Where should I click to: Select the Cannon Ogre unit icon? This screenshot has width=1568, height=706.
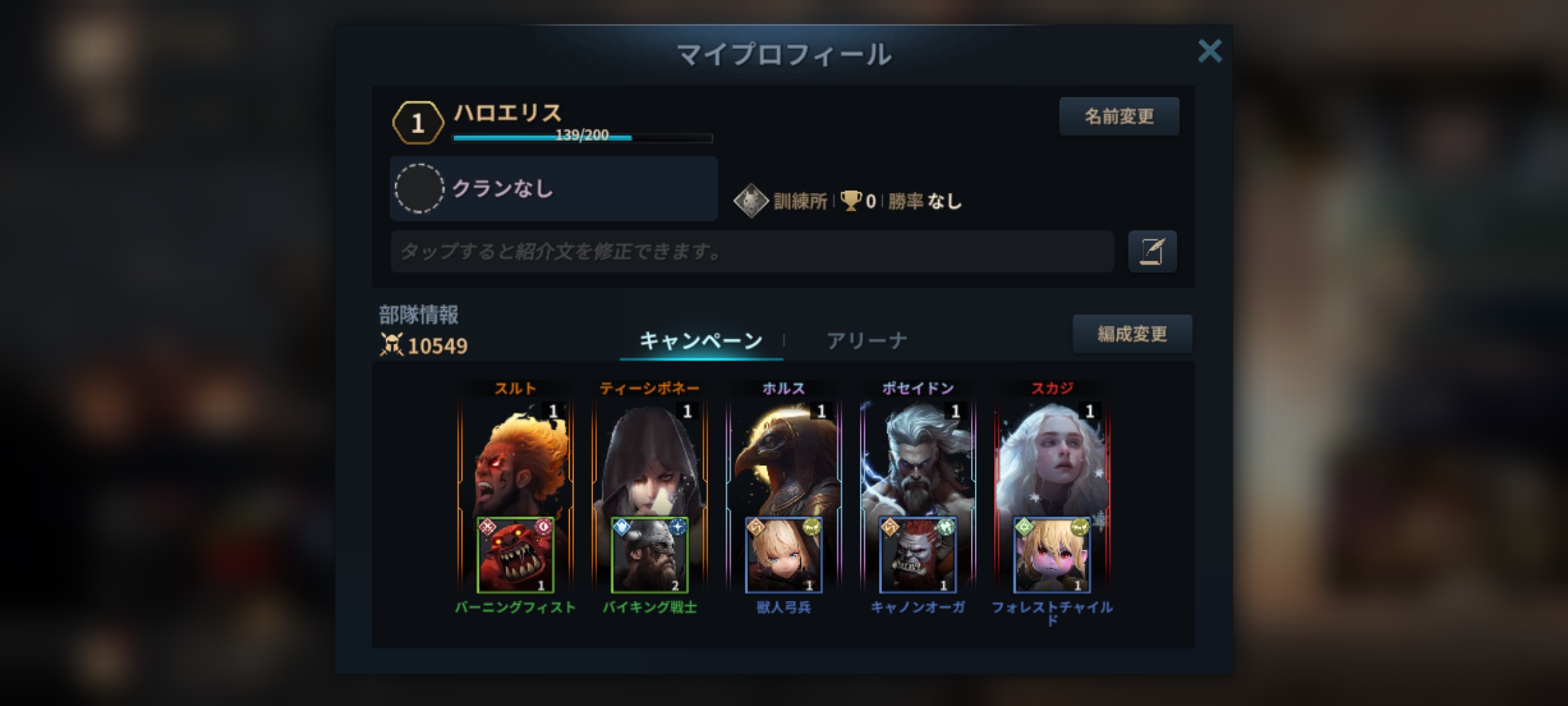(x=918, y=555)
